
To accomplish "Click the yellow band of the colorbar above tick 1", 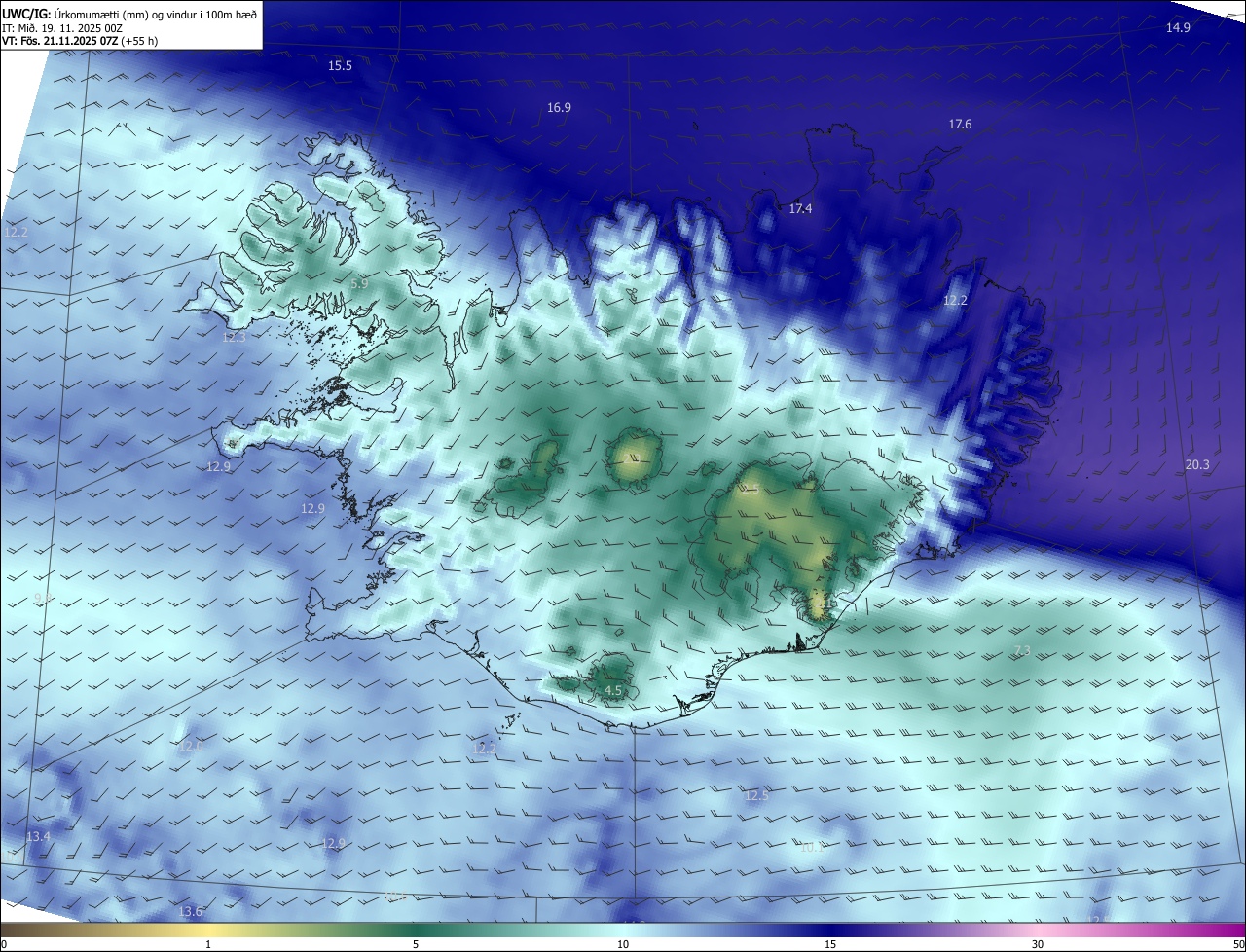I will [208, 930].
